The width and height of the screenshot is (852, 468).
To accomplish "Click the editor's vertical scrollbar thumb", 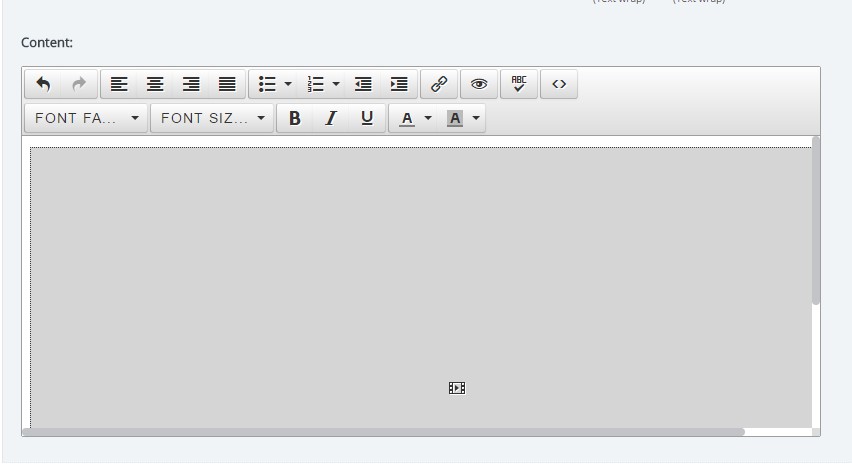I will pyautogui.click(x=816, y=221).
